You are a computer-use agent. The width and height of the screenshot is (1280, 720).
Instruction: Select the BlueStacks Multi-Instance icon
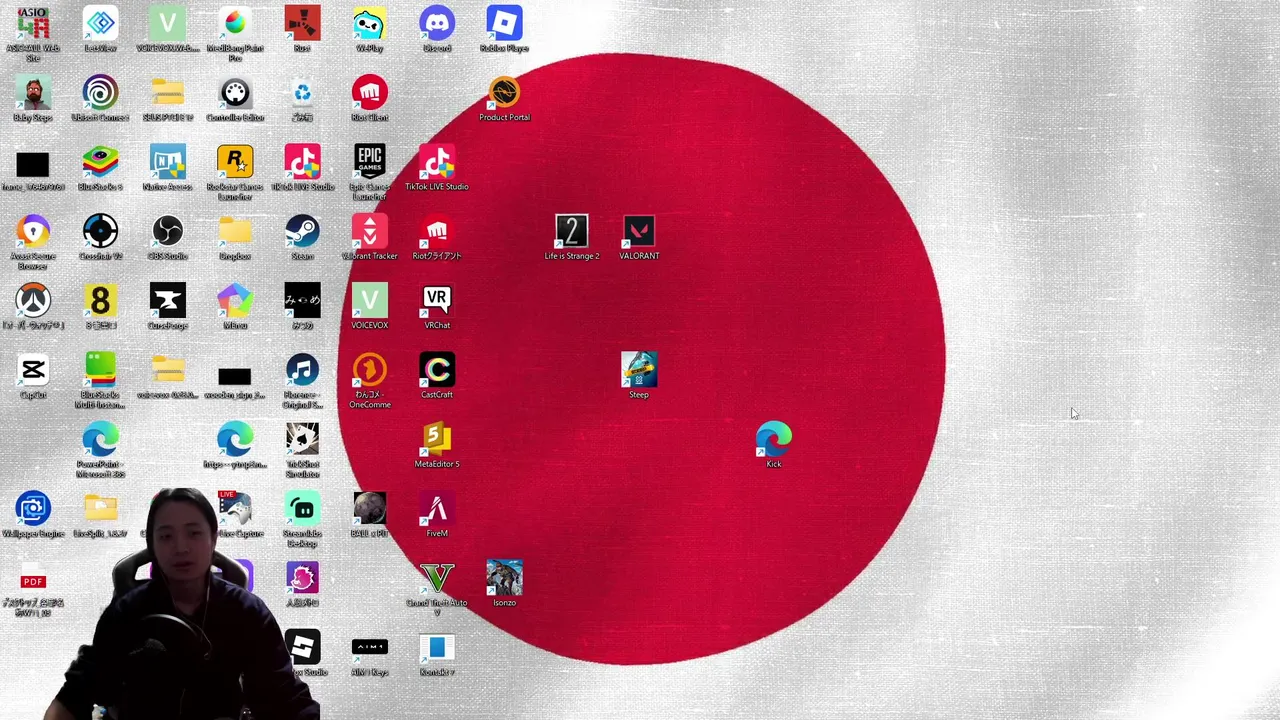[x=100, y=370]
